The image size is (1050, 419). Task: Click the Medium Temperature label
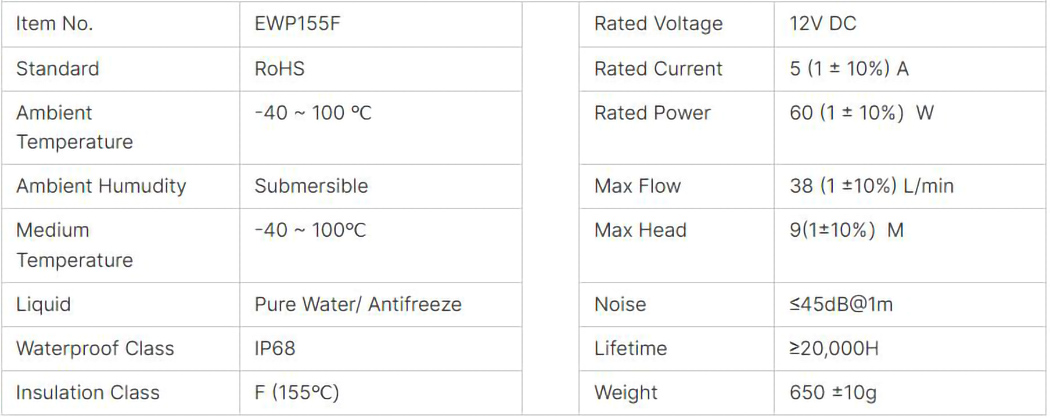coord(74,245)
